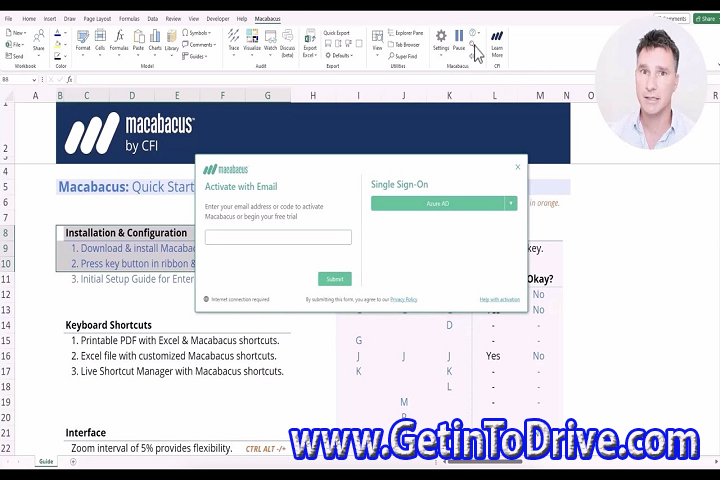Select the Guide sheet tab
This screenshot has height=480, width=720.
tap(46, 461)
